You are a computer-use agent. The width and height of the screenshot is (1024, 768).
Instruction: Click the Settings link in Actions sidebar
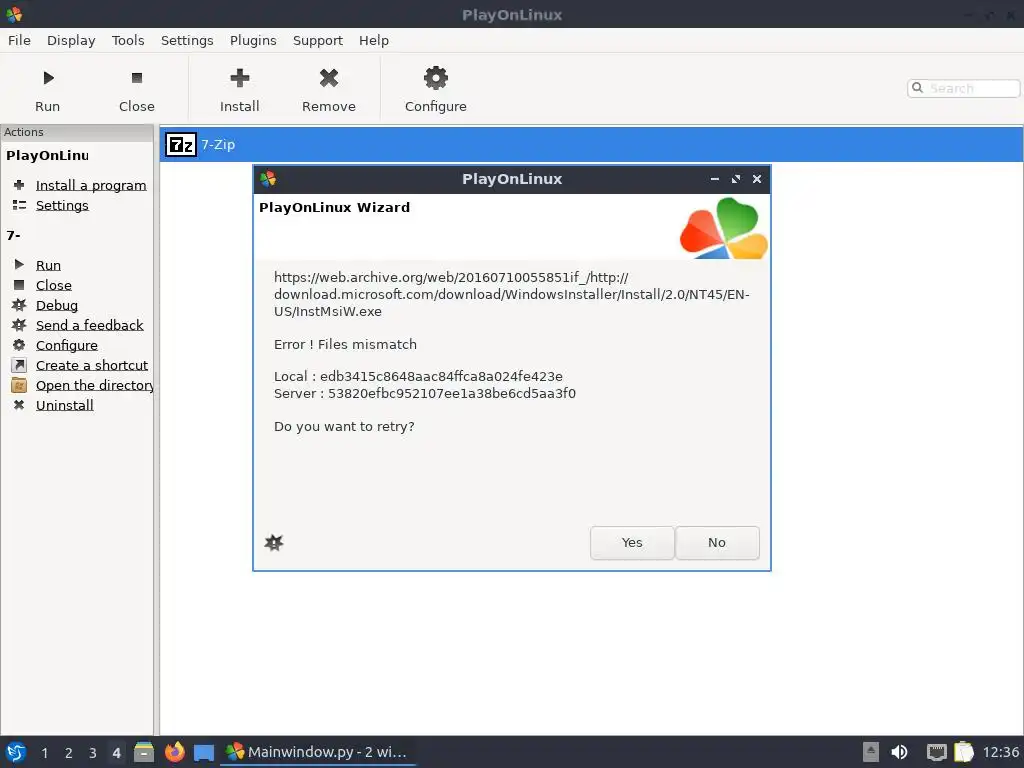(x=62, y=205)
